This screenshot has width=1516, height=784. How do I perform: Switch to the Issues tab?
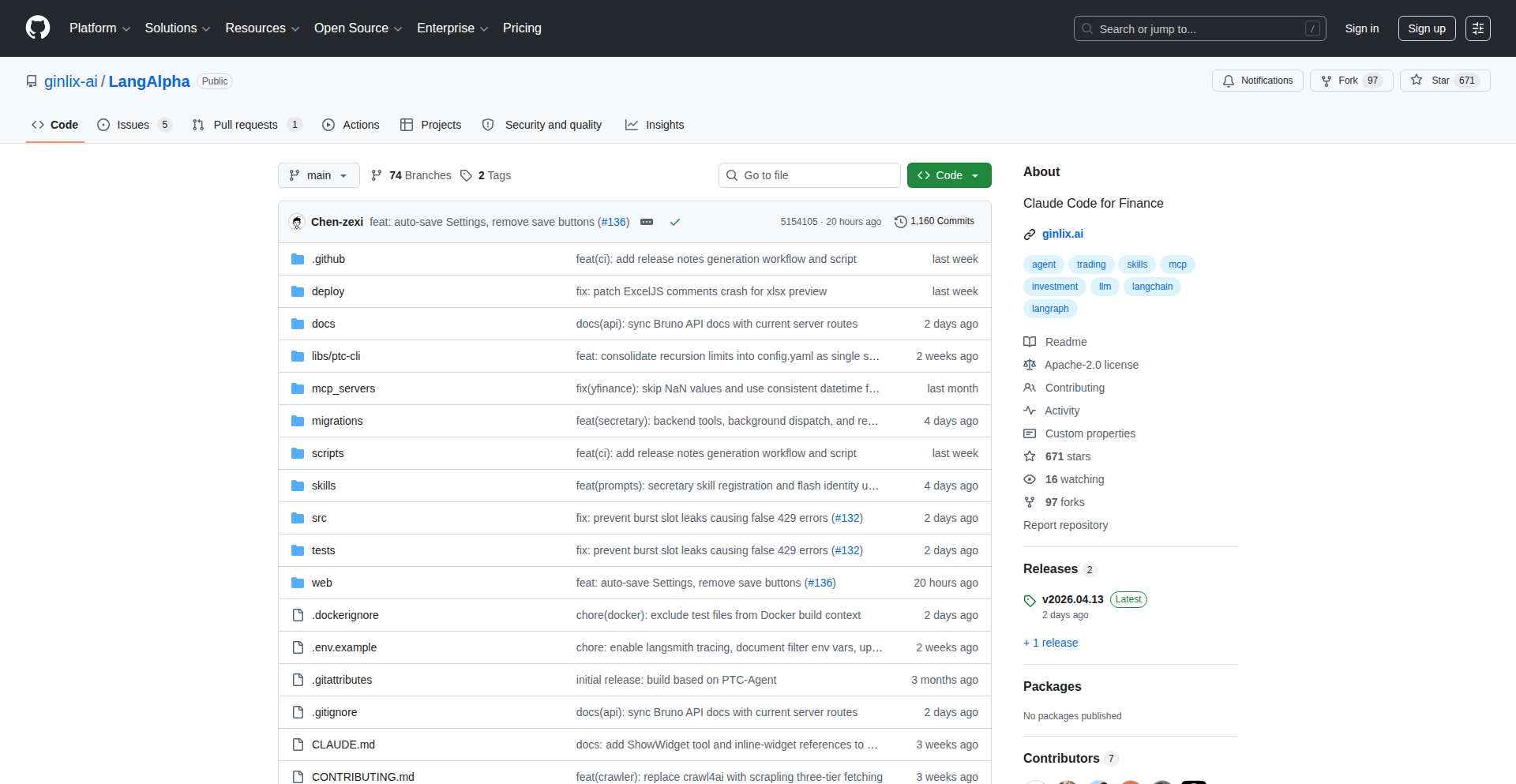(x=133, y=125)
